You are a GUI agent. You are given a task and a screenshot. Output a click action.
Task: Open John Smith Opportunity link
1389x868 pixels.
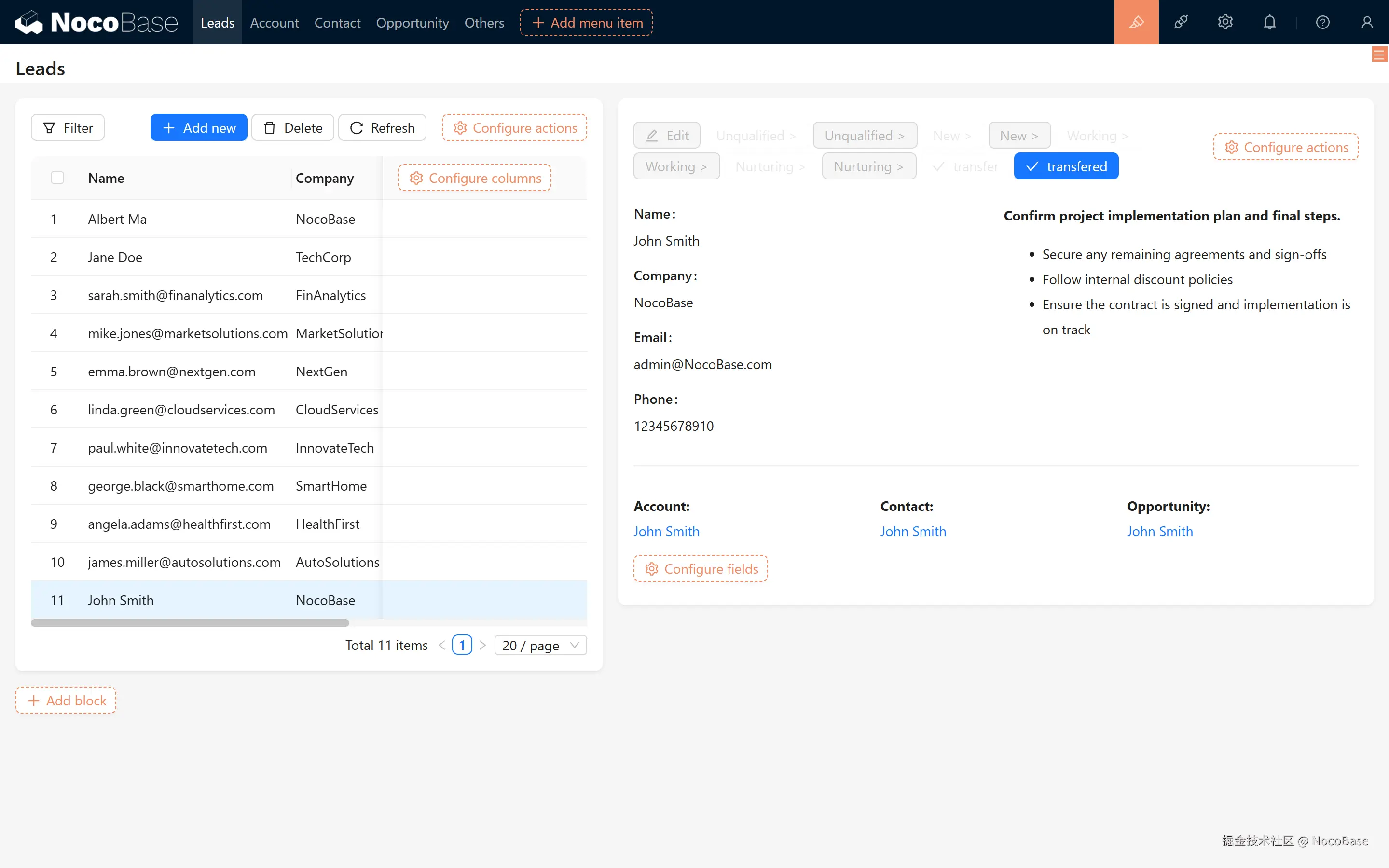coord(1159,531)
